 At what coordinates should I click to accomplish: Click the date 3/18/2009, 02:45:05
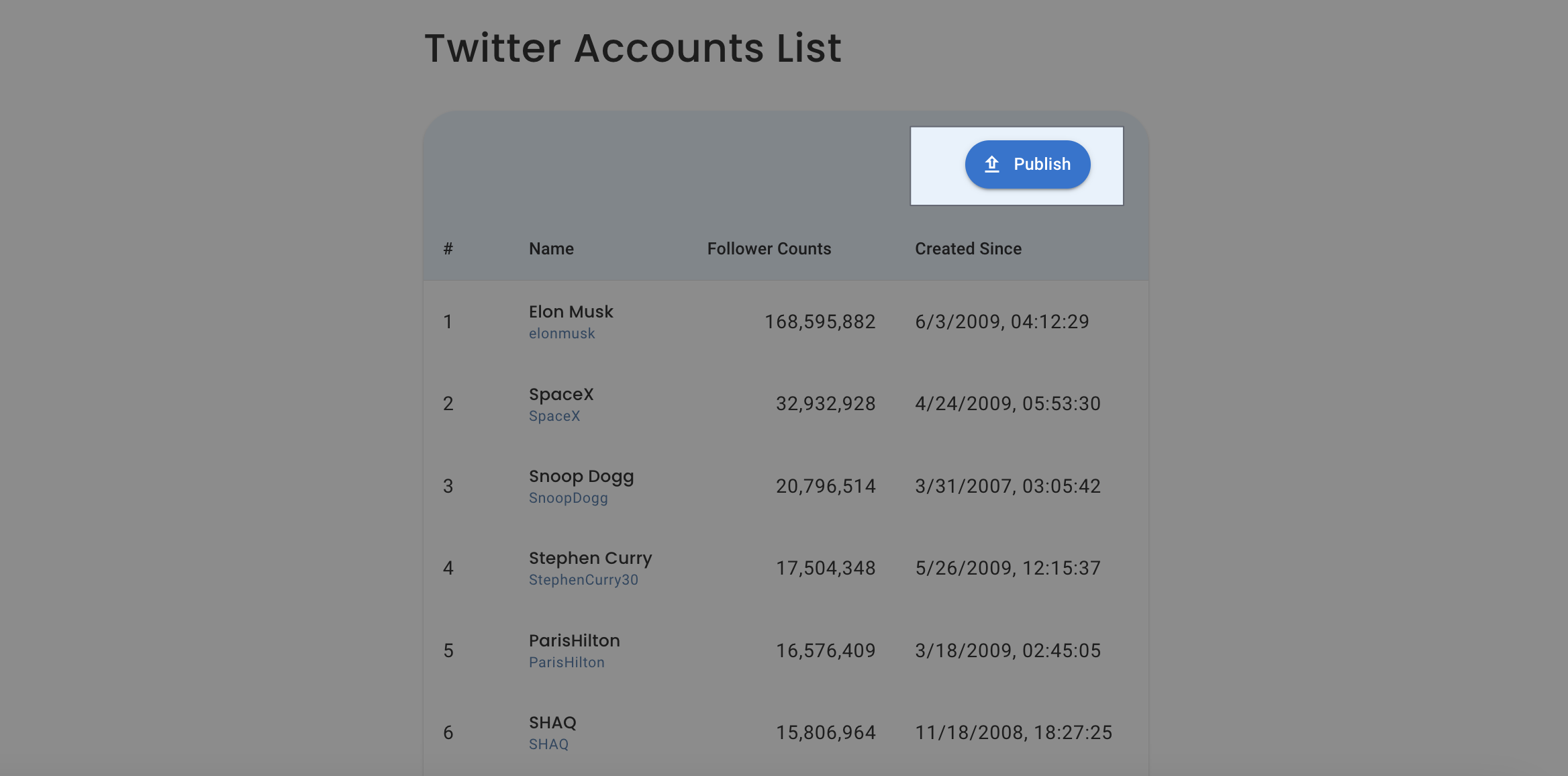coord(1008,651)
